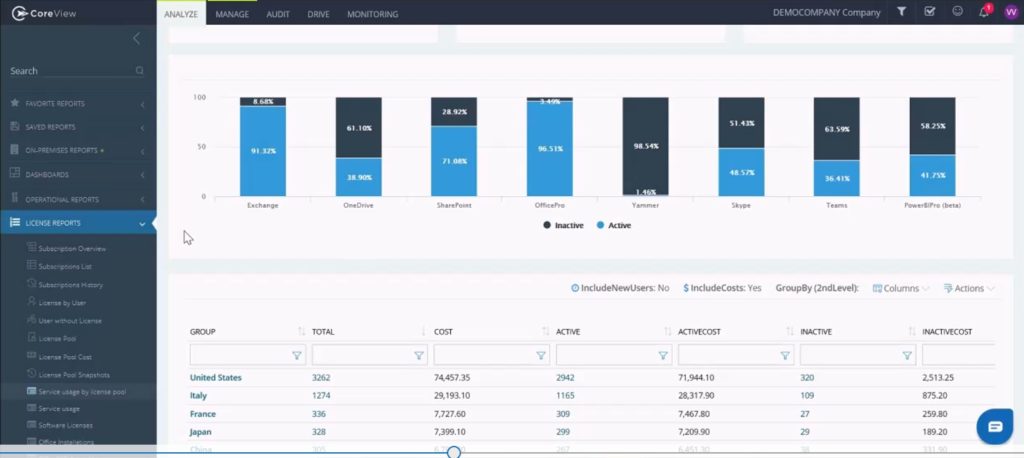Toggle the Inactive legend series

click(x=563, y=225)
